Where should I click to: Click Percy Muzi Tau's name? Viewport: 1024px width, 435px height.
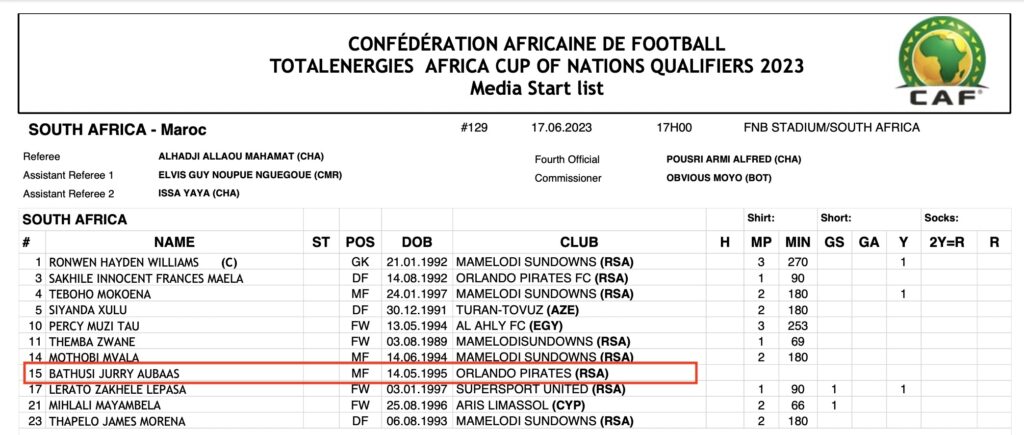(x=95, y=326)
